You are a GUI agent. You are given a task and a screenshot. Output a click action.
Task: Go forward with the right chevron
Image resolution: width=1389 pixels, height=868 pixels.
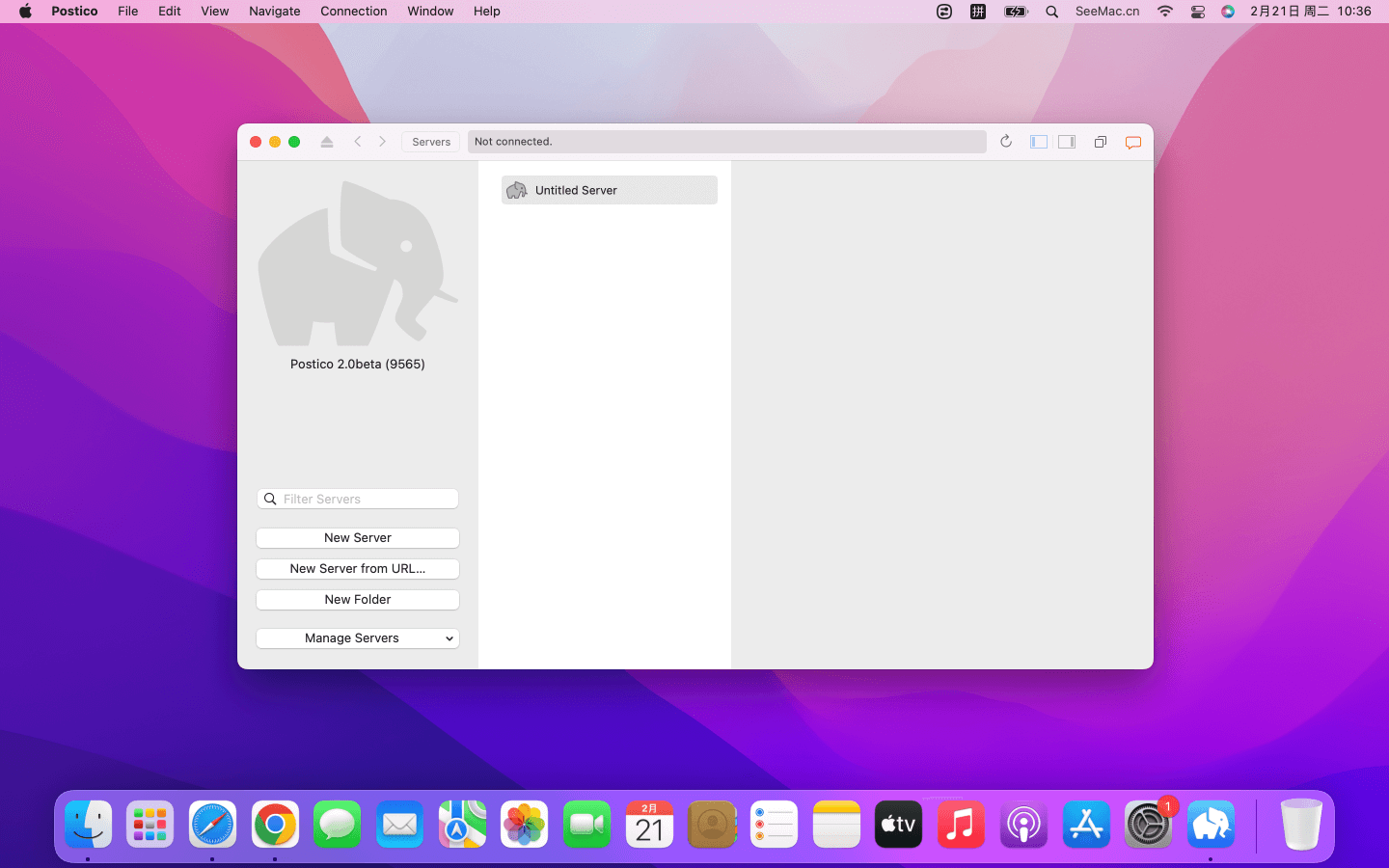(x=383, y=142)
